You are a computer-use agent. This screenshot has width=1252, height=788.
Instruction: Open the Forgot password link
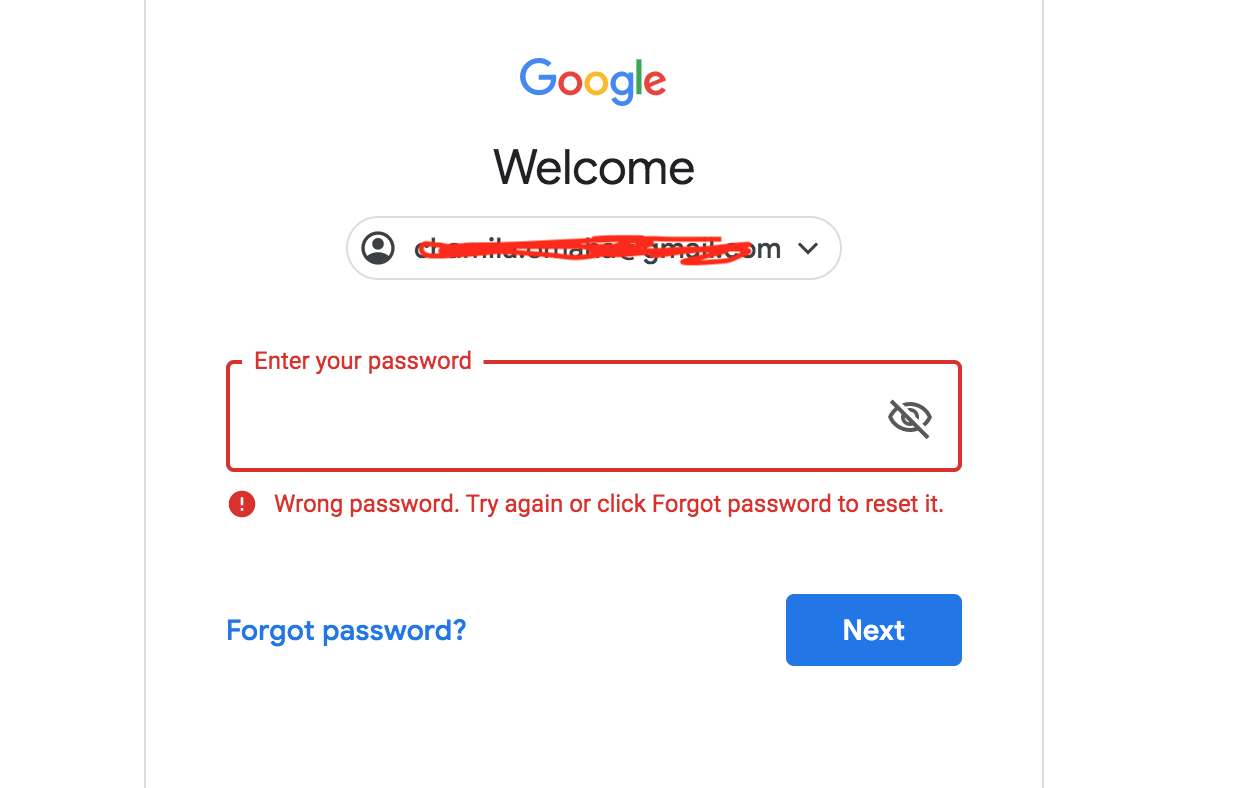(x=346, y=630)
